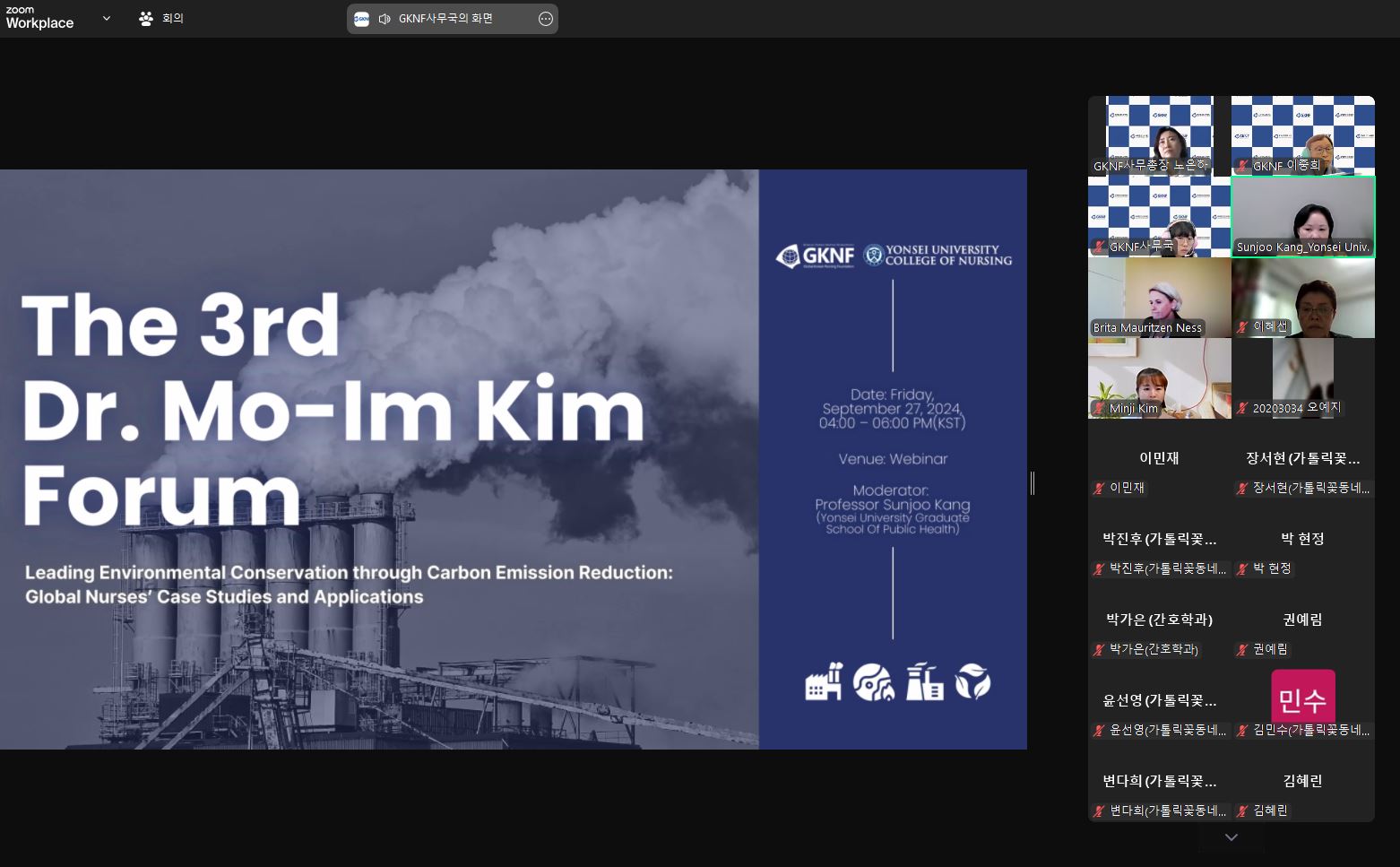Click muted mic icon for 권예림

pyautogui.click(x=1242, y=650)
